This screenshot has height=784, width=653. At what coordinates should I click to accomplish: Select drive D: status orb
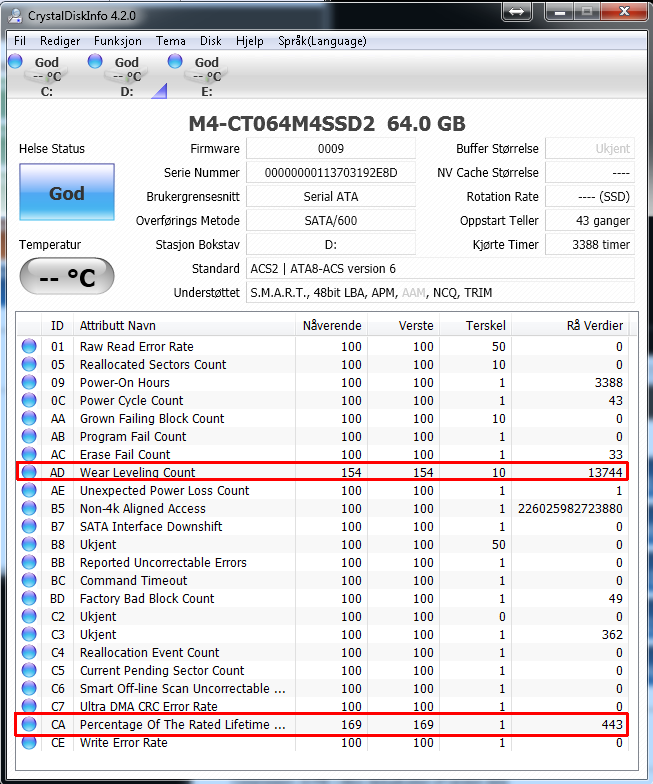(95, 61)
